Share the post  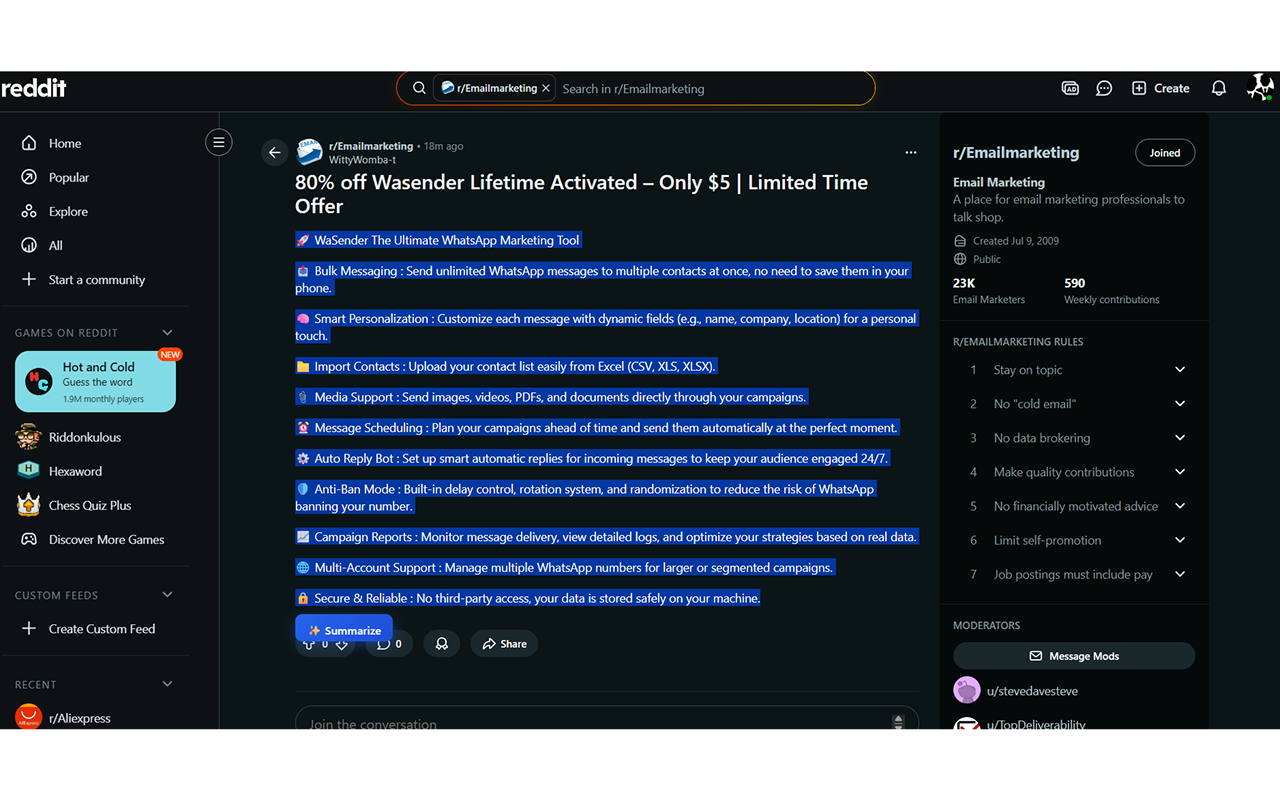[x=504, y=644]
